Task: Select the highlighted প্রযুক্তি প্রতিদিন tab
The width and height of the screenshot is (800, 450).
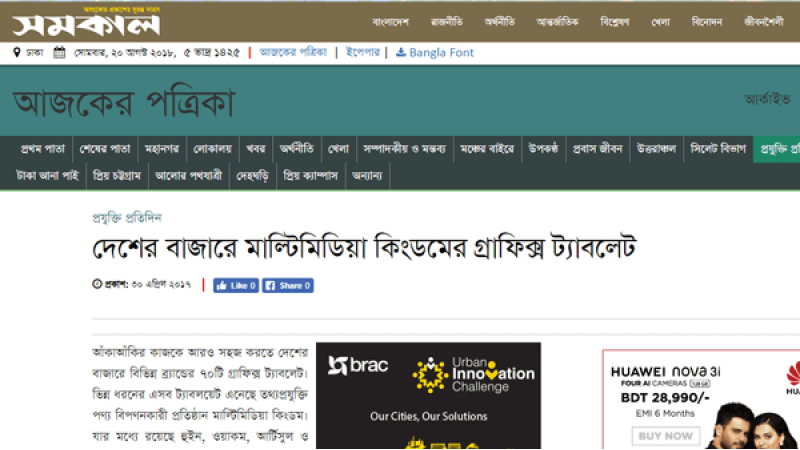Action: (x=777, y=149)
